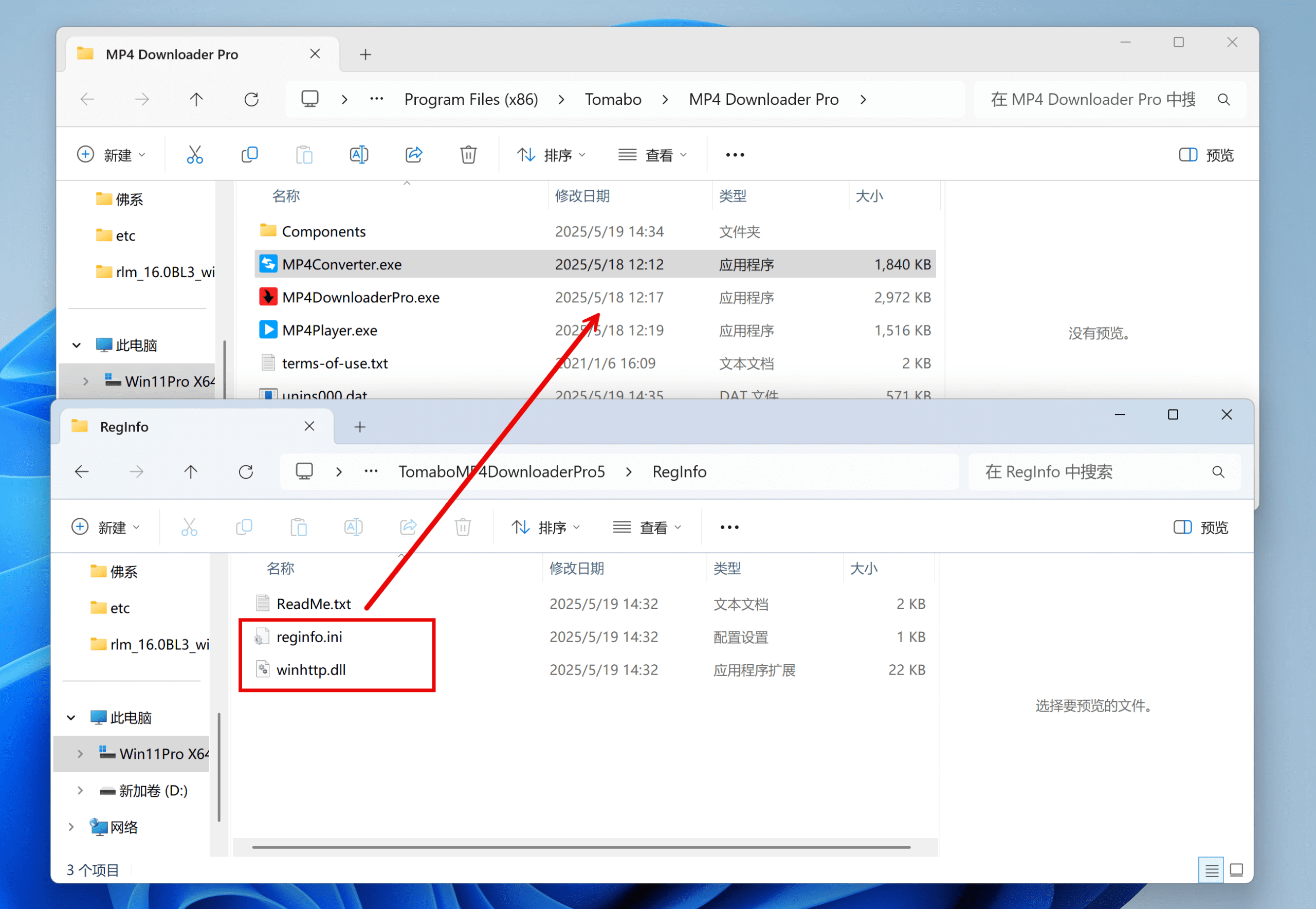Click the Rename icon in MP4 Downloader Pro toolbar
The height and width of the screenshot is (909, 1316).
359,155
